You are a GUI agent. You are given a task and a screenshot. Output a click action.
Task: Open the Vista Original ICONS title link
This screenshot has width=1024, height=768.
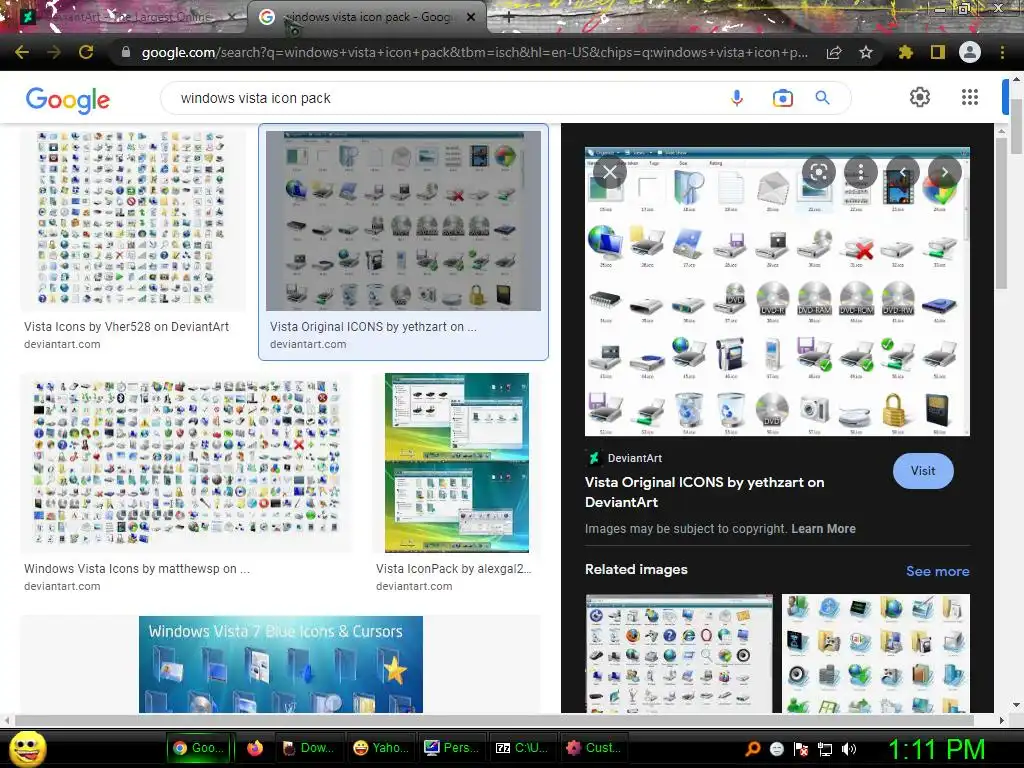pos(704,492)
